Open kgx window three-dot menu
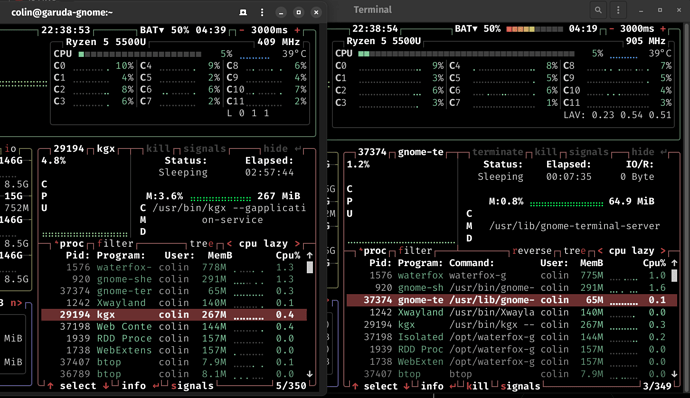Viewport: 690px width, 398px height. coord(262,12)
